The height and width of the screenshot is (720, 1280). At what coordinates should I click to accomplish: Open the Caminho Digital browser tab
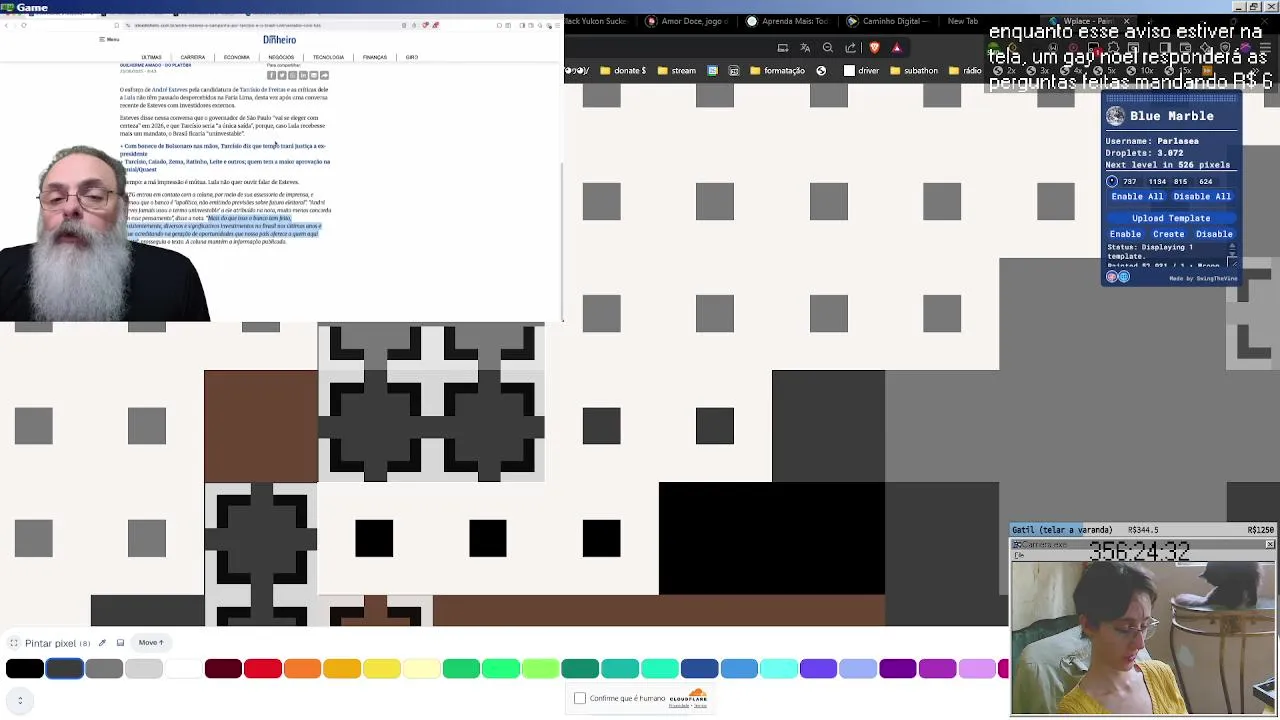(x=888, y=21)
